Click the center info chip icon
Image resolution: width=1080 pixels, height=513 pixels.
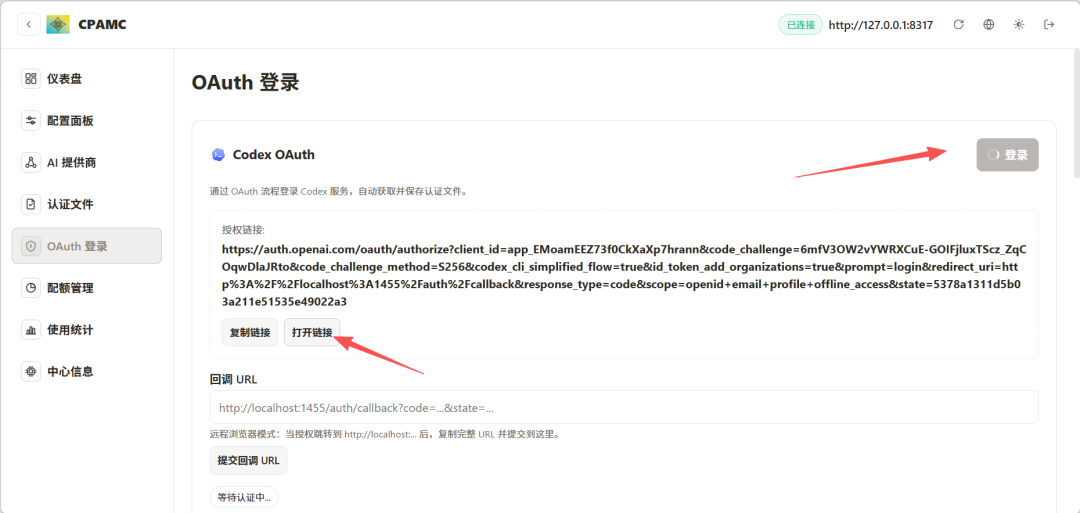pyautogui.click(x=30, y=372)
